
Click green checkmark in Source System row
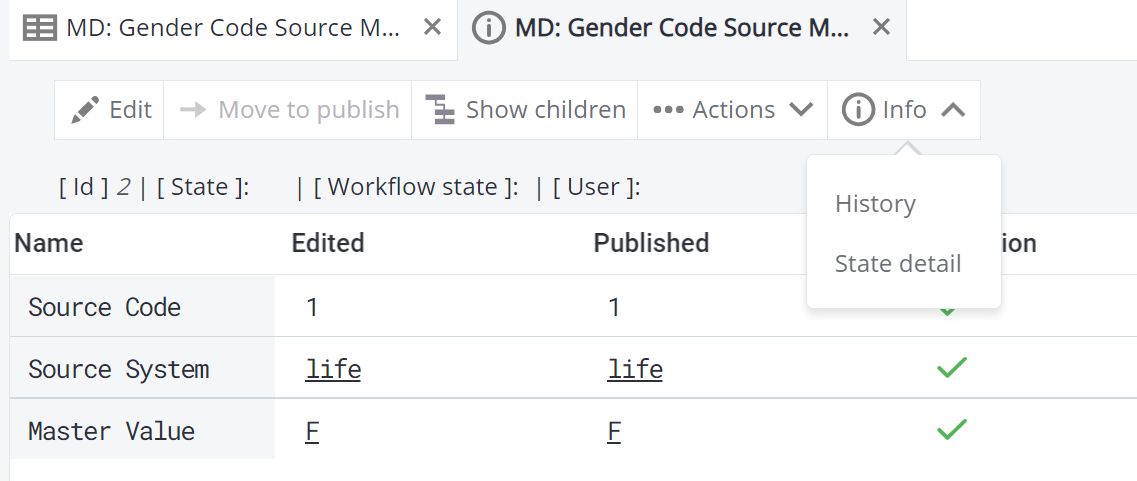[x=951, y=368]
